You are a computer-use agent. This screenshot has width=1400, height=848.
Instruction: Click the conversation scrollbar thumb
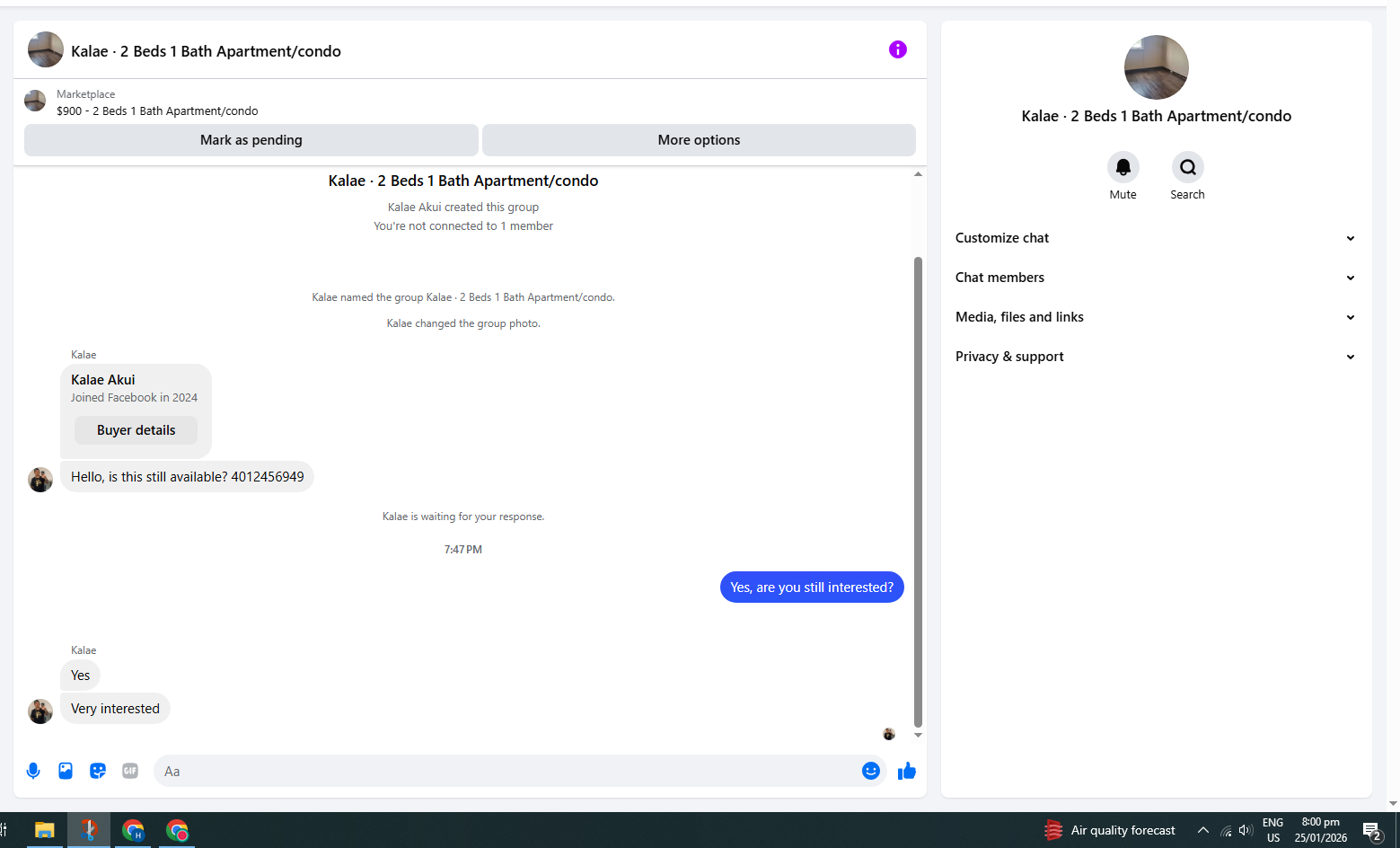pos(918,491)
